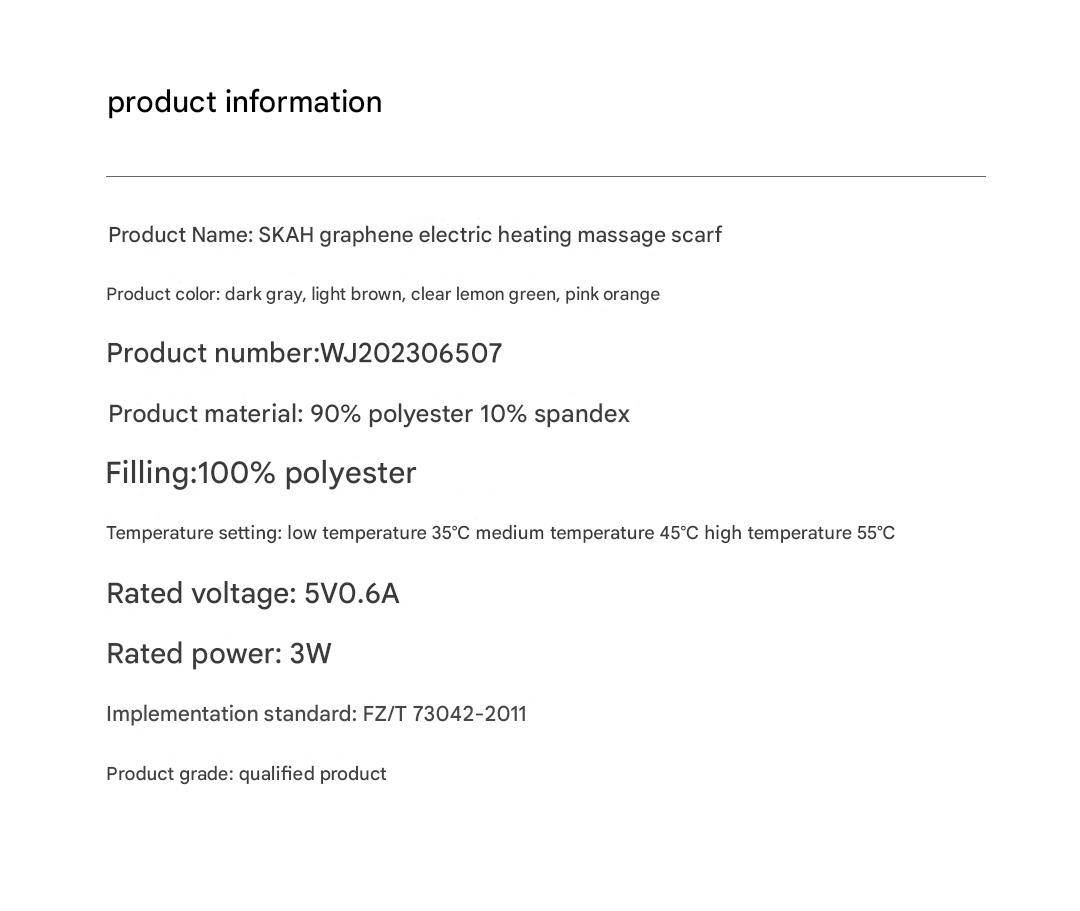
Task: Click the standard code FZ/T 73042-2011
Action: (x=444, y=714)
